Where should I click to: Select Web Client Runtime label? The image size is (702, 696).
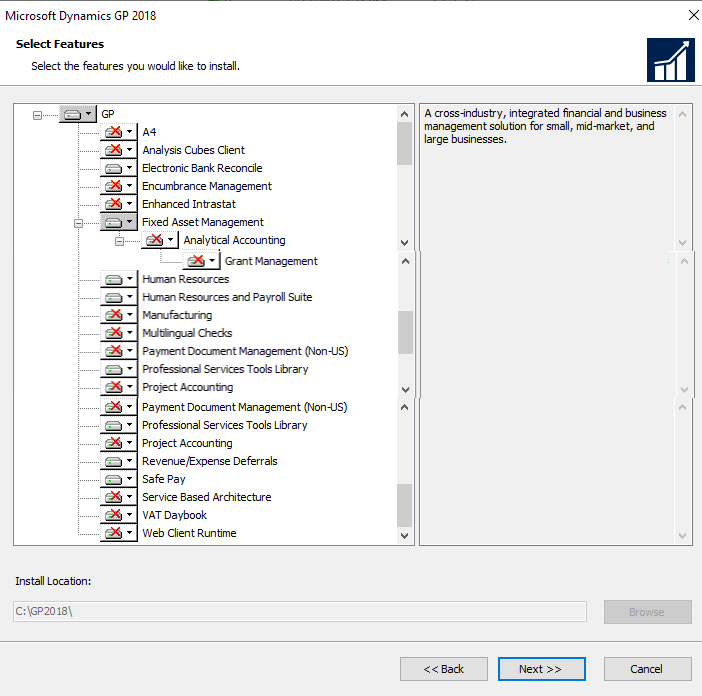pos(189,533)
